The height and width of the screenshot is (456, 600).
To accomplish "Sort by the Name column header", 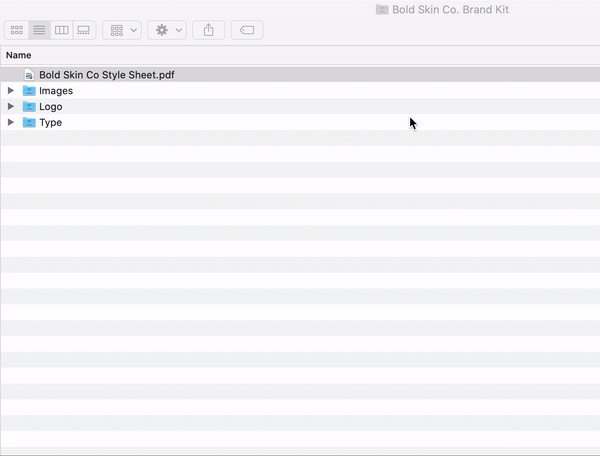I will tap(18, 55).
